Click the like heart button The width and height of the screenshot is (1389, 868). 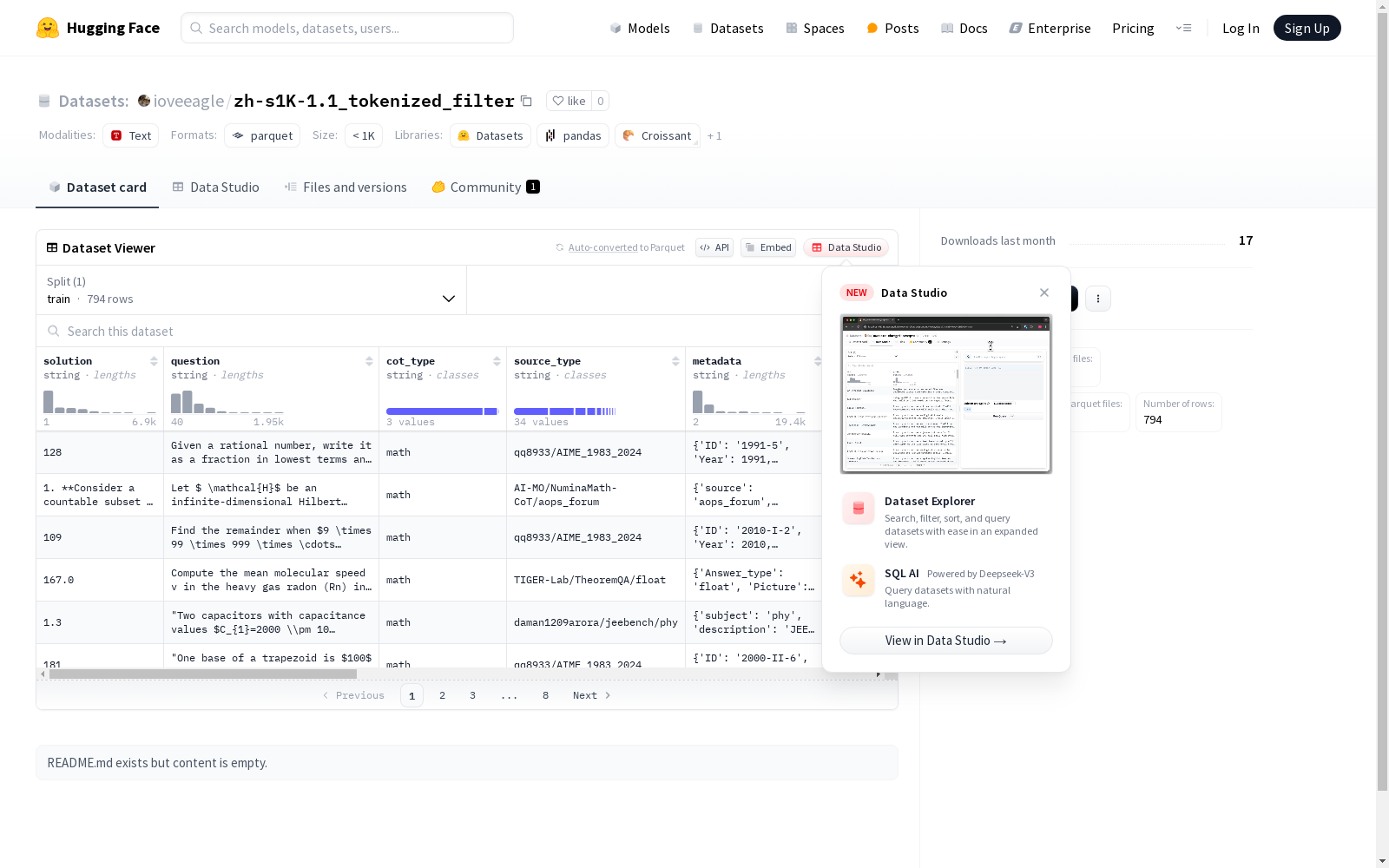pyautogui.click(x=569, y=101)
